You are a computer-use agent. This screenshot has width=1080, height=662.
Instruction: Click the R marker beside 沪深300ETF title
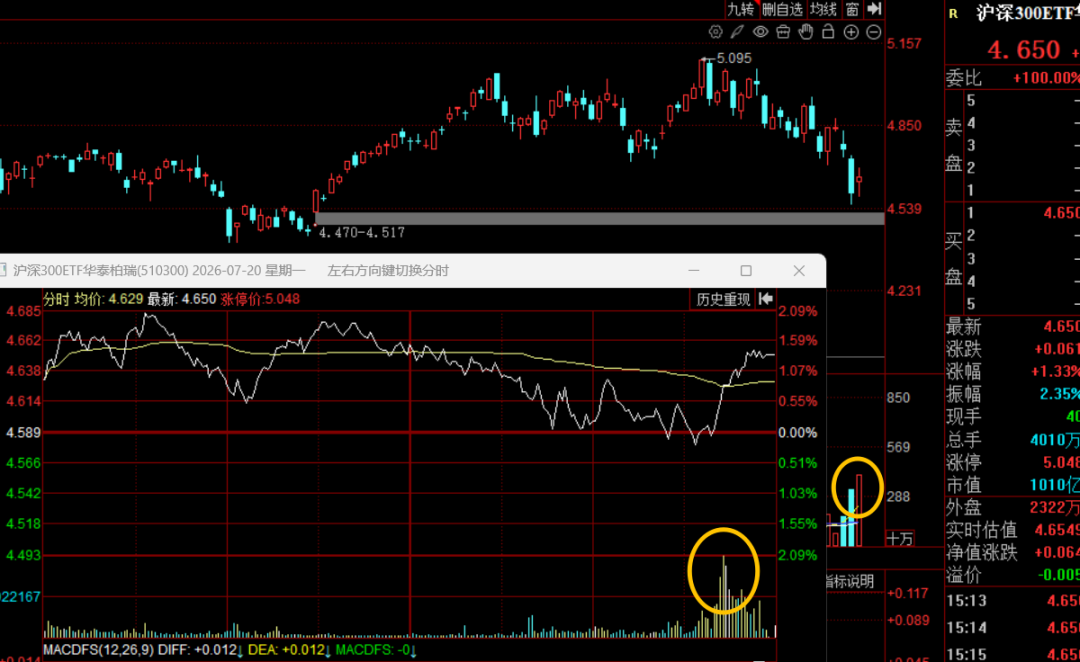(x=953, y=14)
